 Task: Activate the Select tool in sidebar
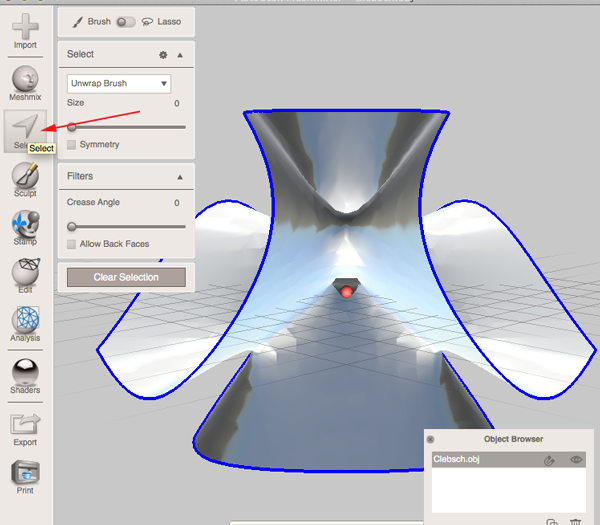tap(25, 131)
